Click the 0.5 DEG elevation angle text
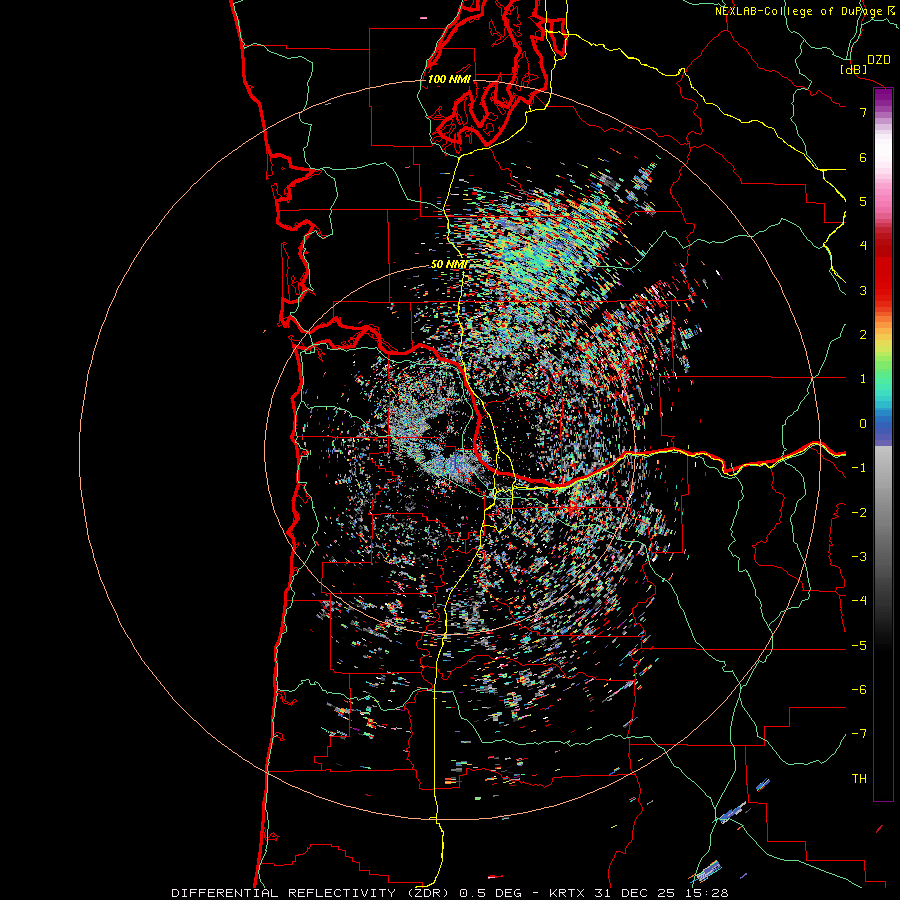 (490, 893)
